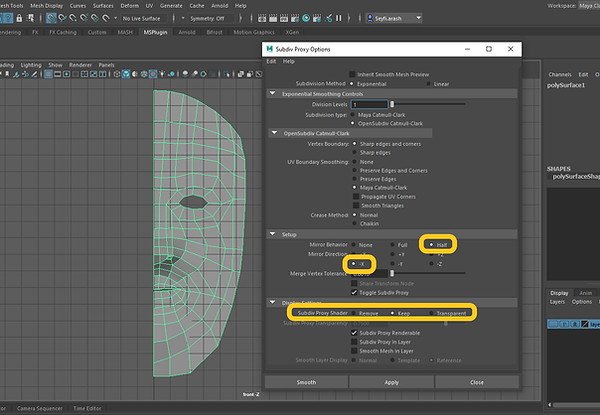Switch to the MASH shelf tab
This screenshot has width=600, height=415.
pos(125,32)
